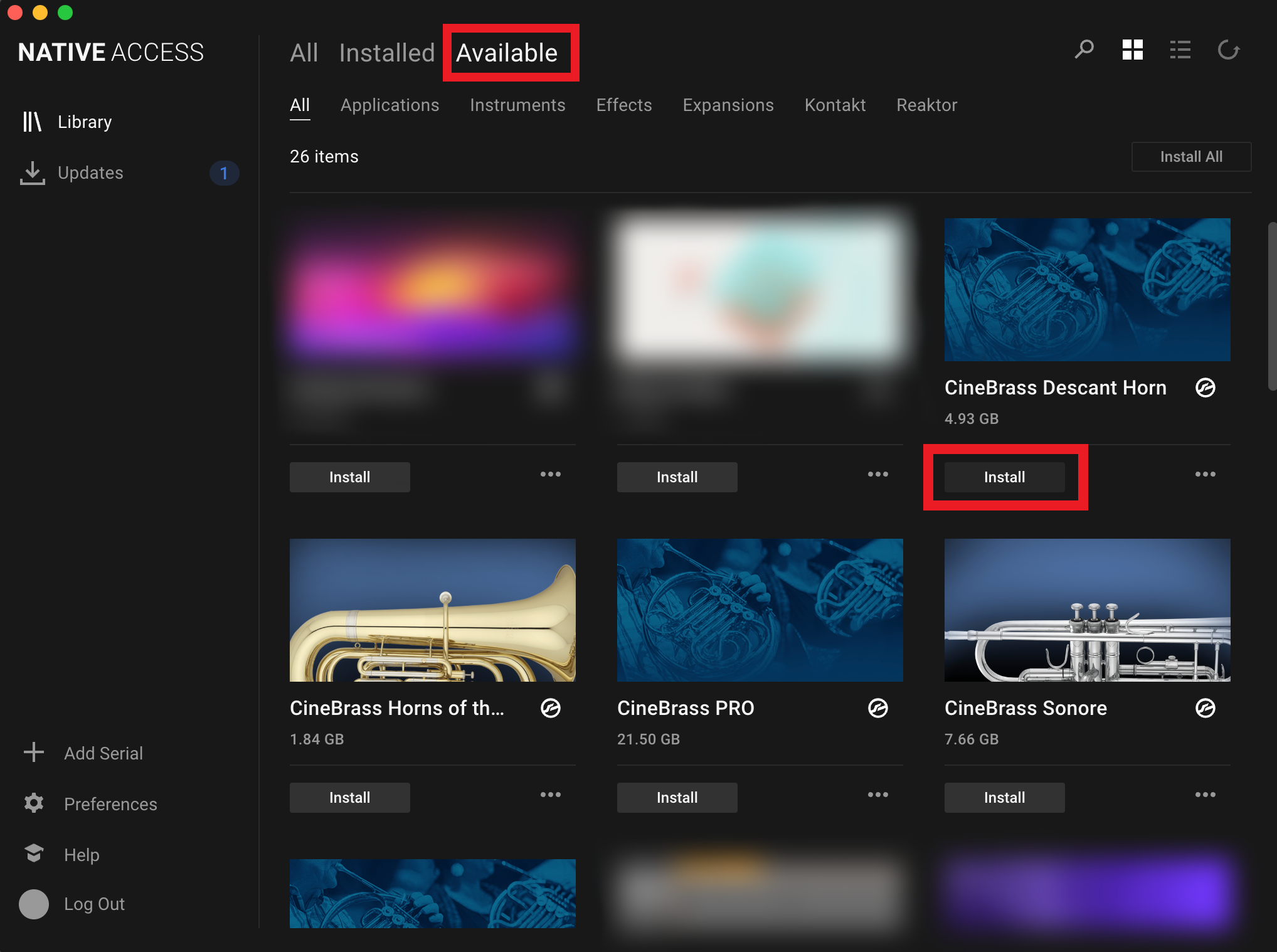
Task: Filter by Effects category
Action: tap(624, 105)
